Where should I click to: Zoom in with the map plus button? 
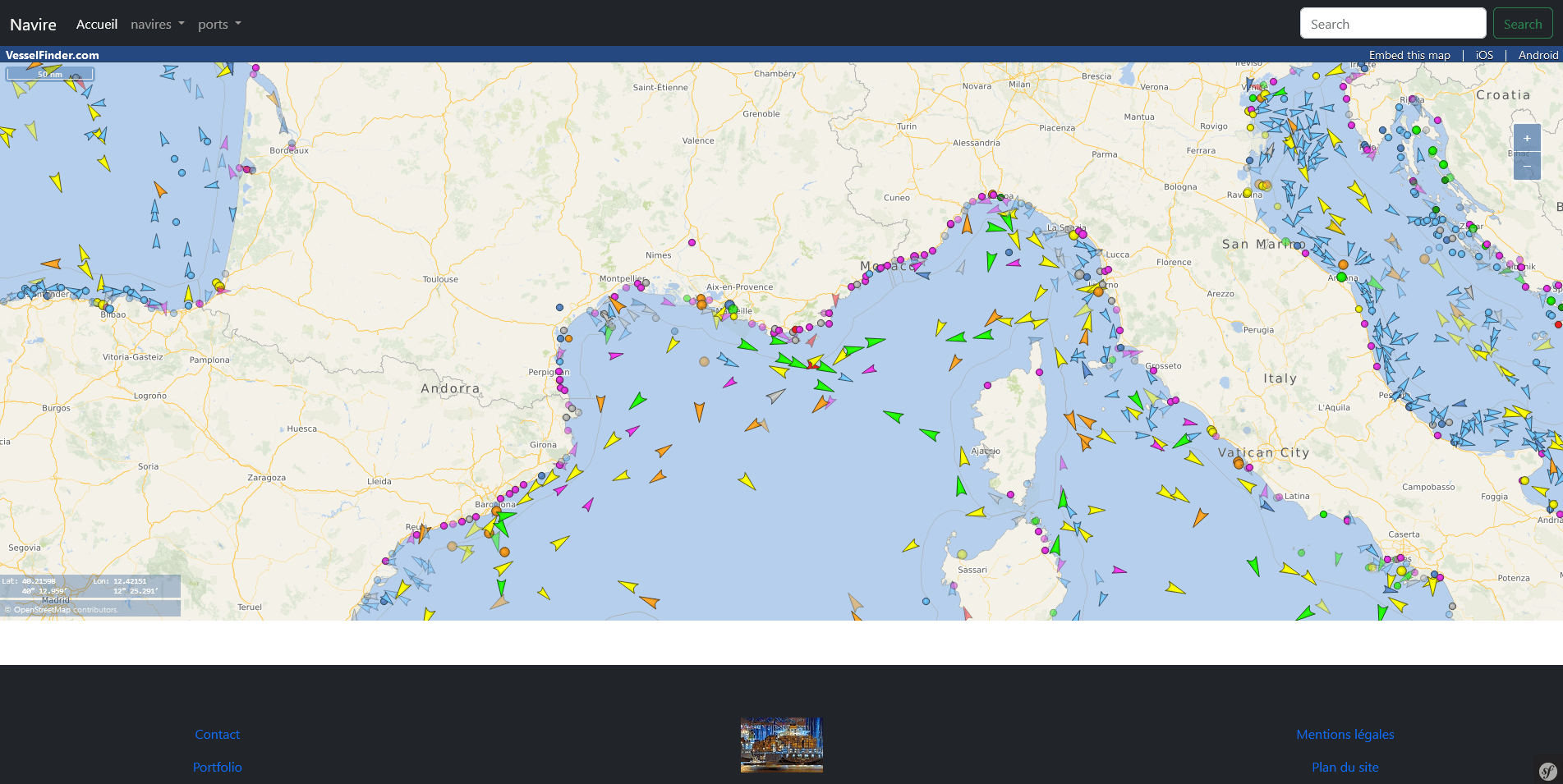point(1527,138)
